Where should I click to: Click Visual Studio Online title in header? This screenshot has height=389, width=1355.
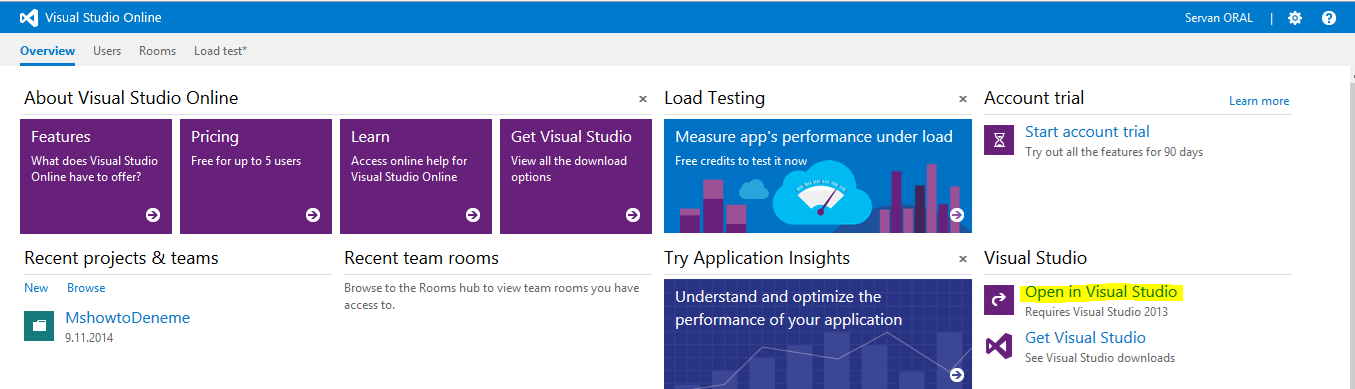click(x=103, y=18)
